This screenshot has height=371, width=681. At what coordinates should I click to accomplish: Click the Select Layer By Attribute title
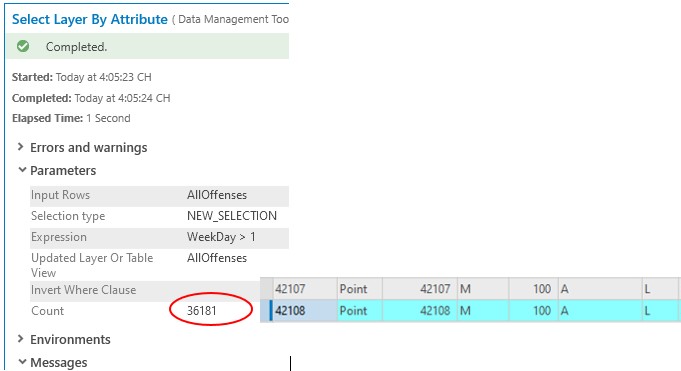pyautogui.click(x=89, y=20)
